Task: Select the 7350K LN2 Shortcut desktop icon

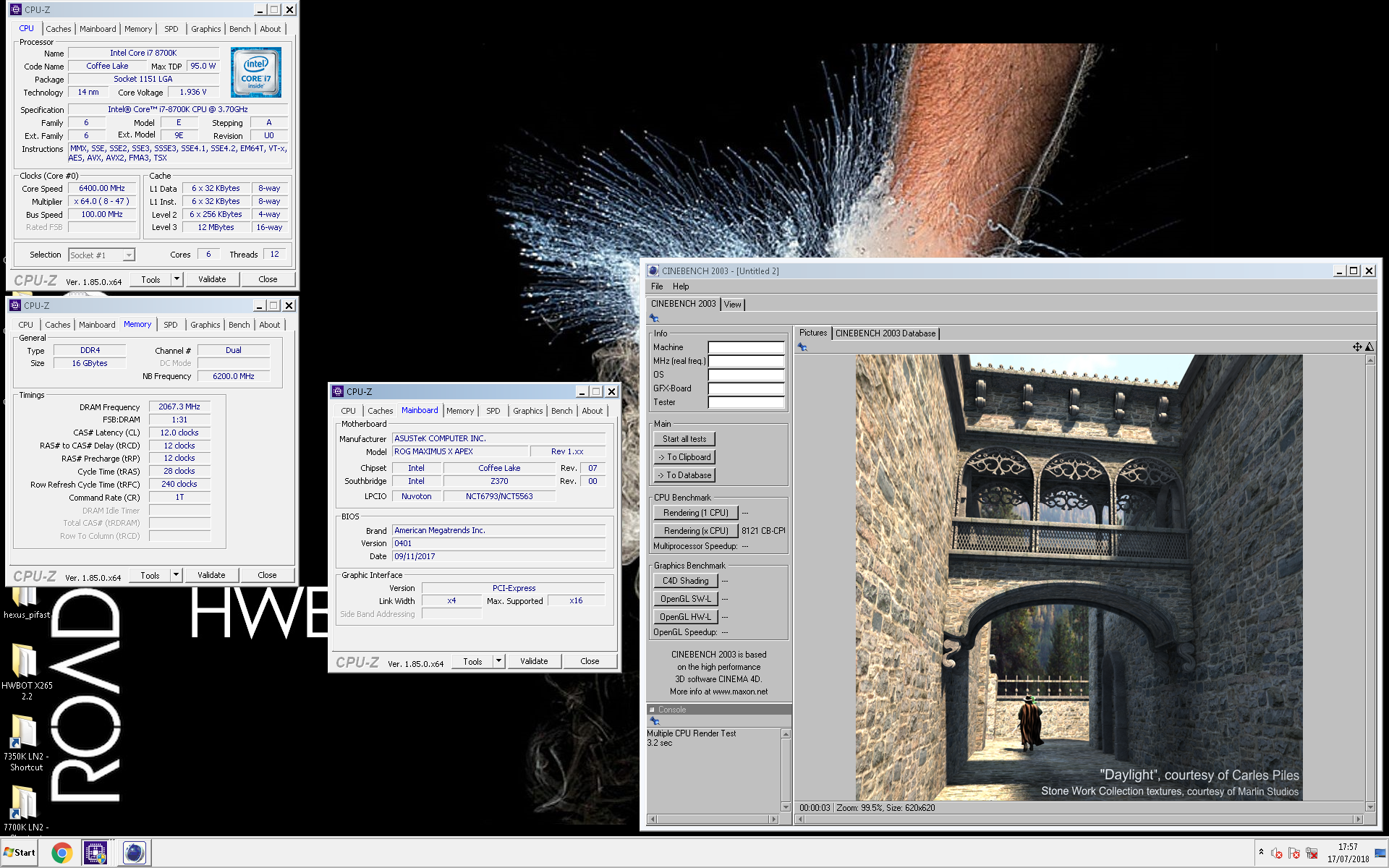Action: 26,743
